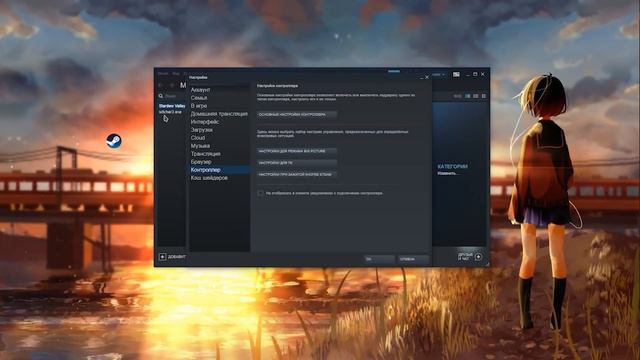Click the Big Picture mode settings button
The width and height of the screenshot is (640, 360).
click(x=297, y=151)
